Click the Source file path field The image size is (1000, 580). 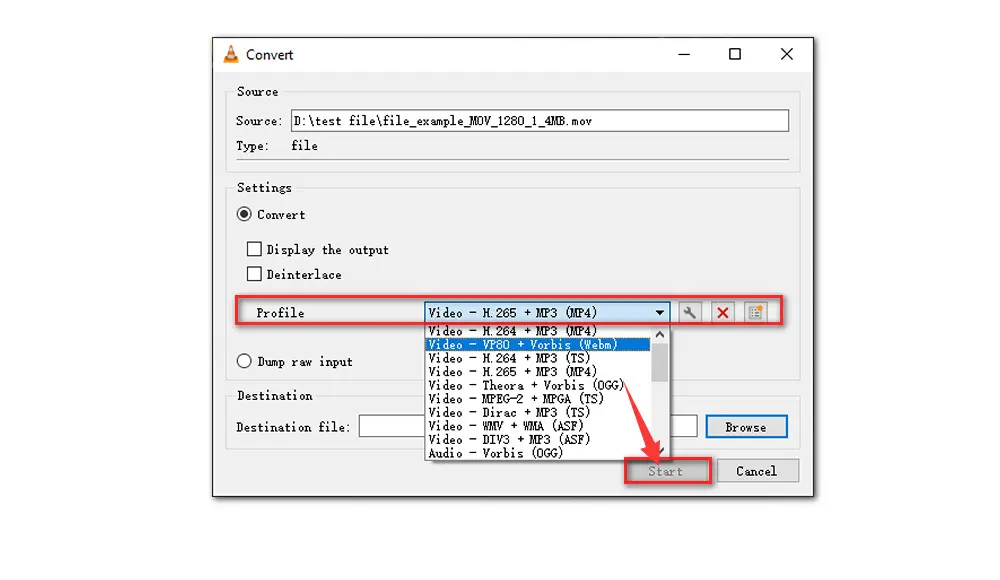tap(540, 121)
